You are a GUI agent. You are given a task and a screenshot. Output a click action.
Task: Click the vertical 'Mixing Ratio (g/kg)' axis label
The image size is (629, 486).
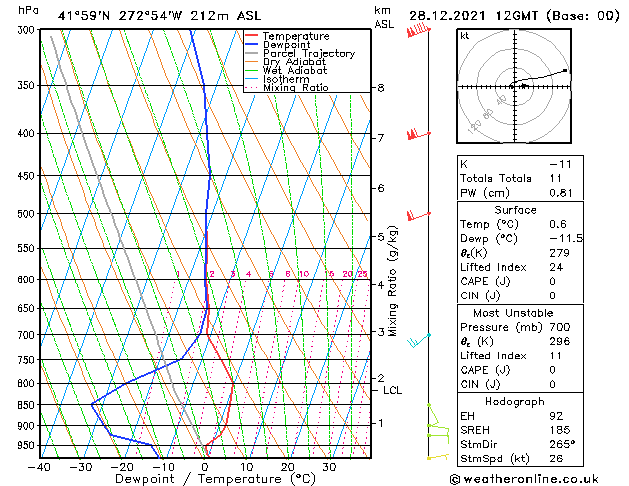click(x=392, y=281)
